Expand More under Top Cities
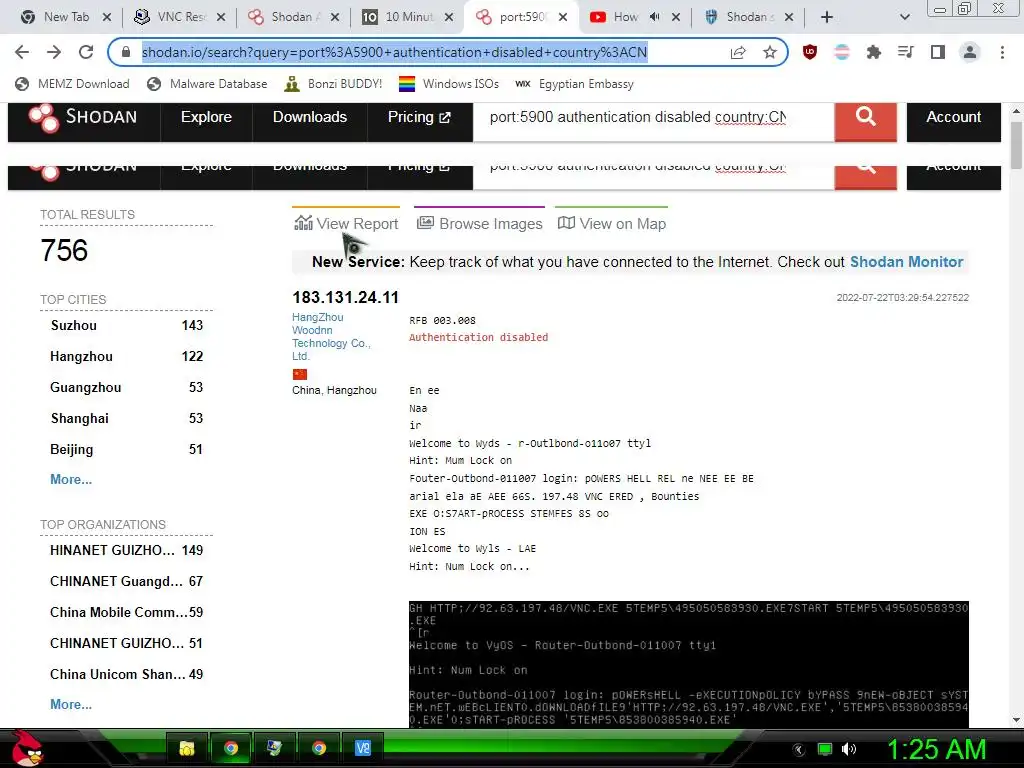 [x=71, y=479]
